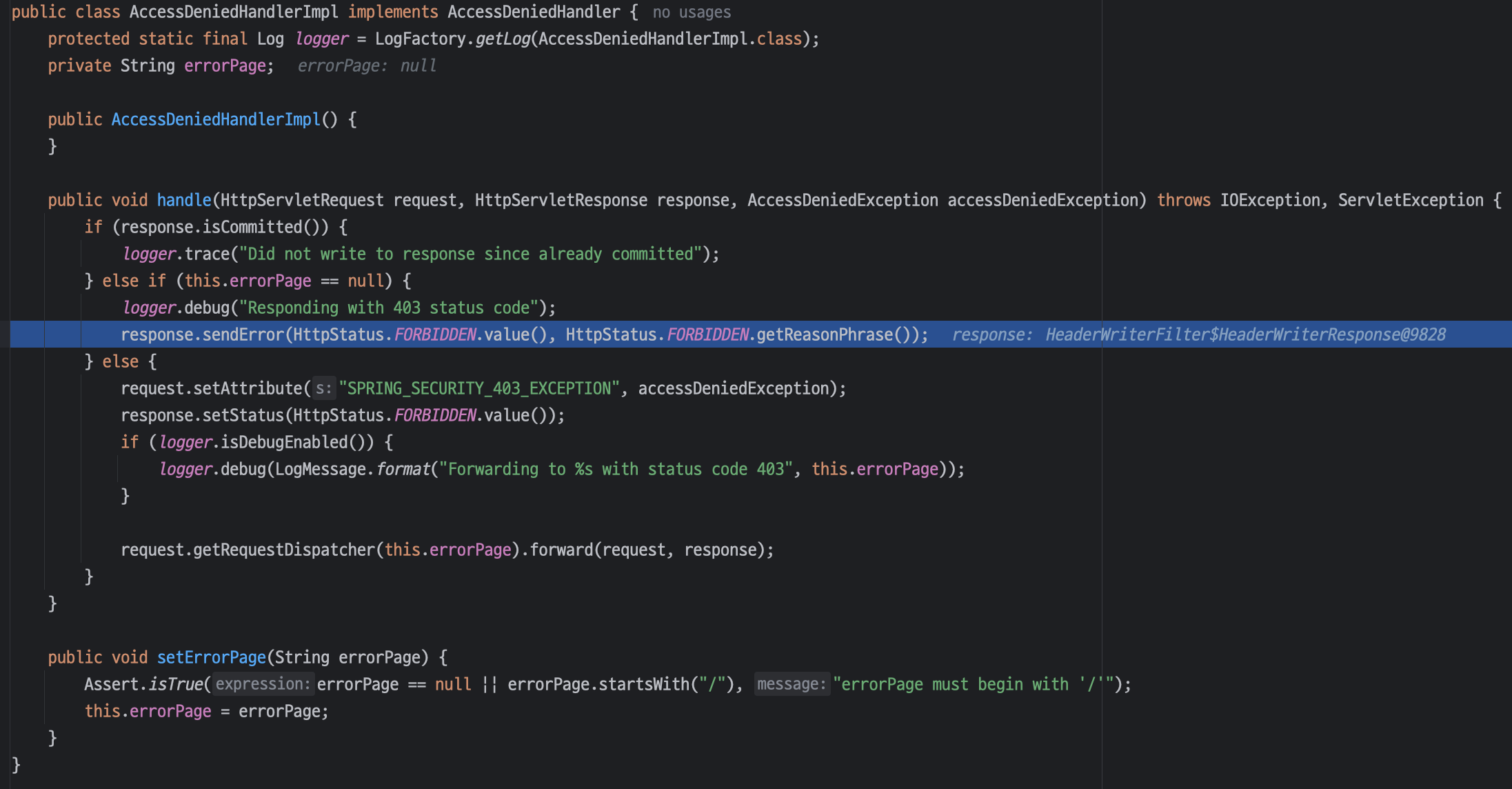Click the 'expression:' parameter hint in Assert.isTrue
The height and width of the screenshot is (789, 1512).
click(x=263, y=684)
